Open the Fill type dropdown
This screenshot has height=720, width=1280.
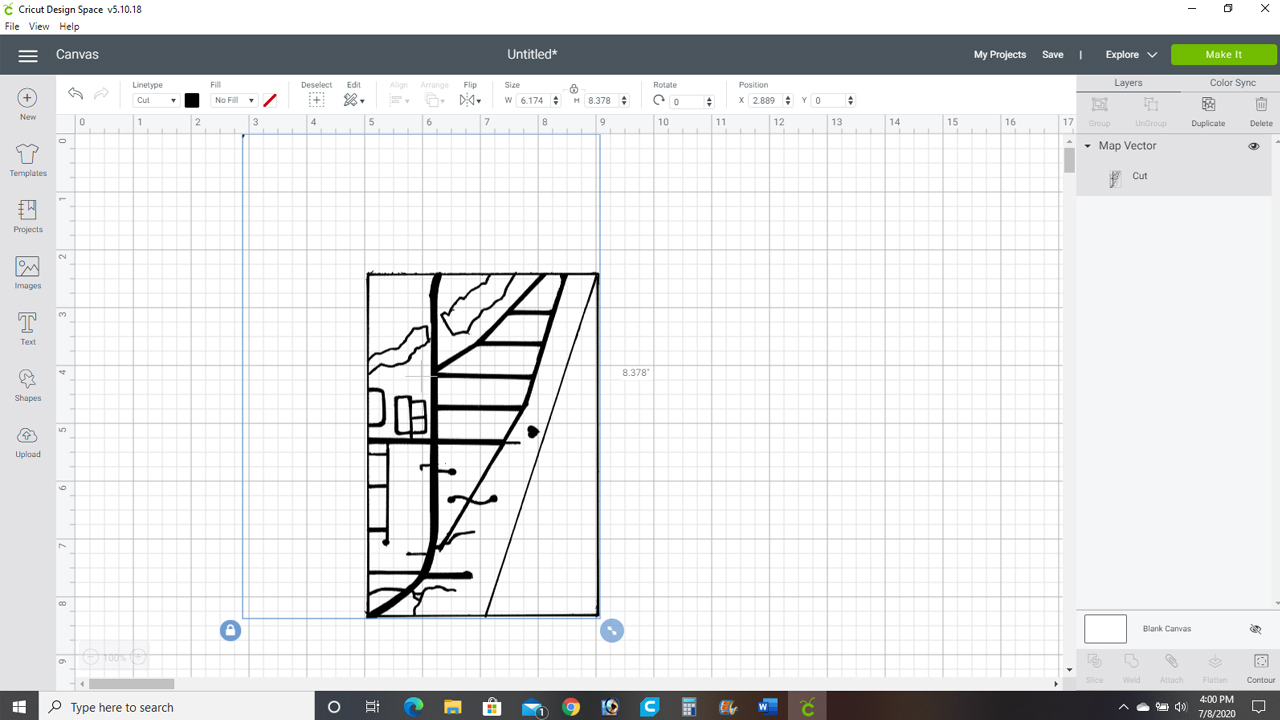coord(234,100)
